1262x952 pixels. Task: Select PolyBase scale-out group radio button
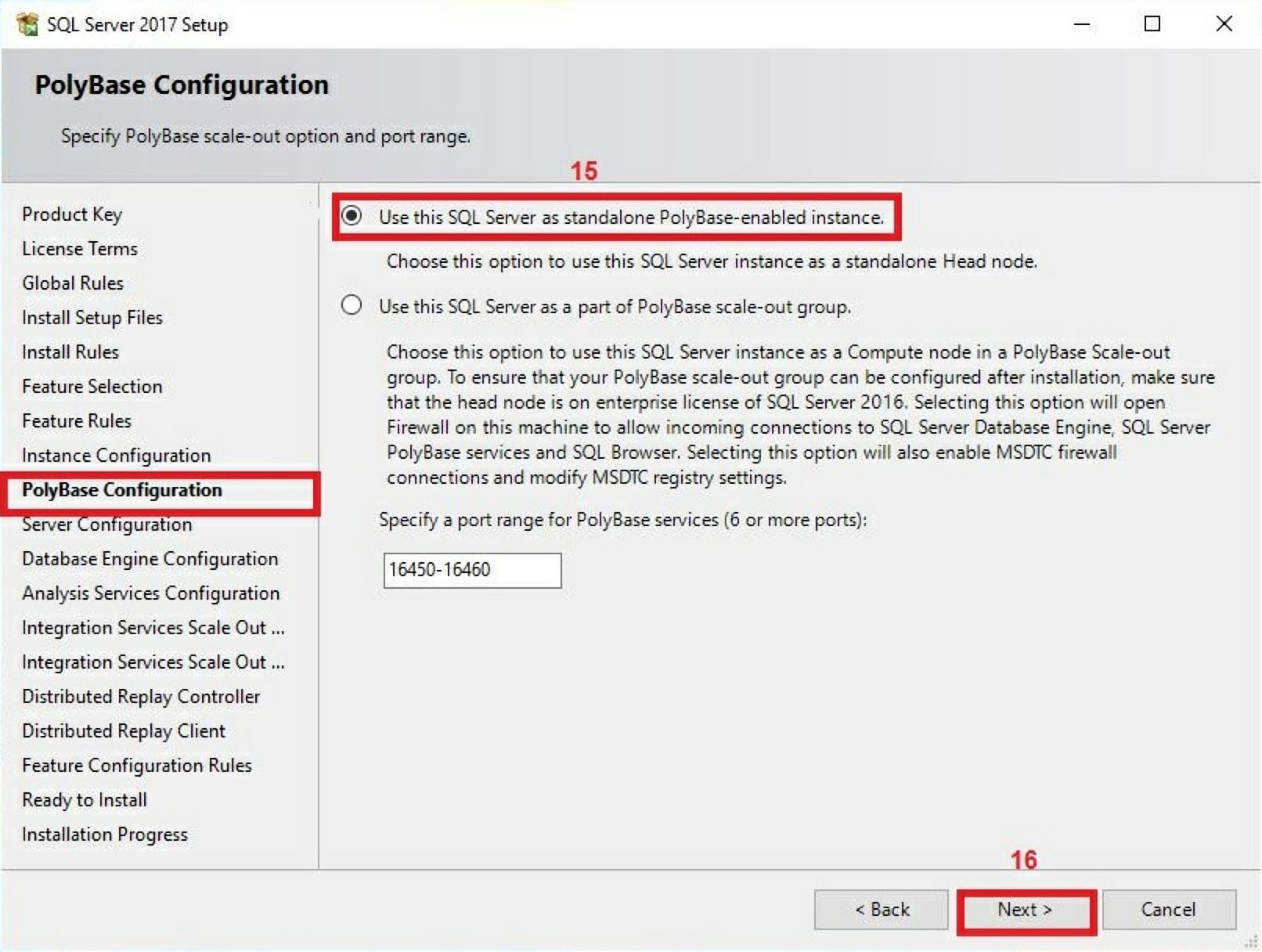[352, 305]
